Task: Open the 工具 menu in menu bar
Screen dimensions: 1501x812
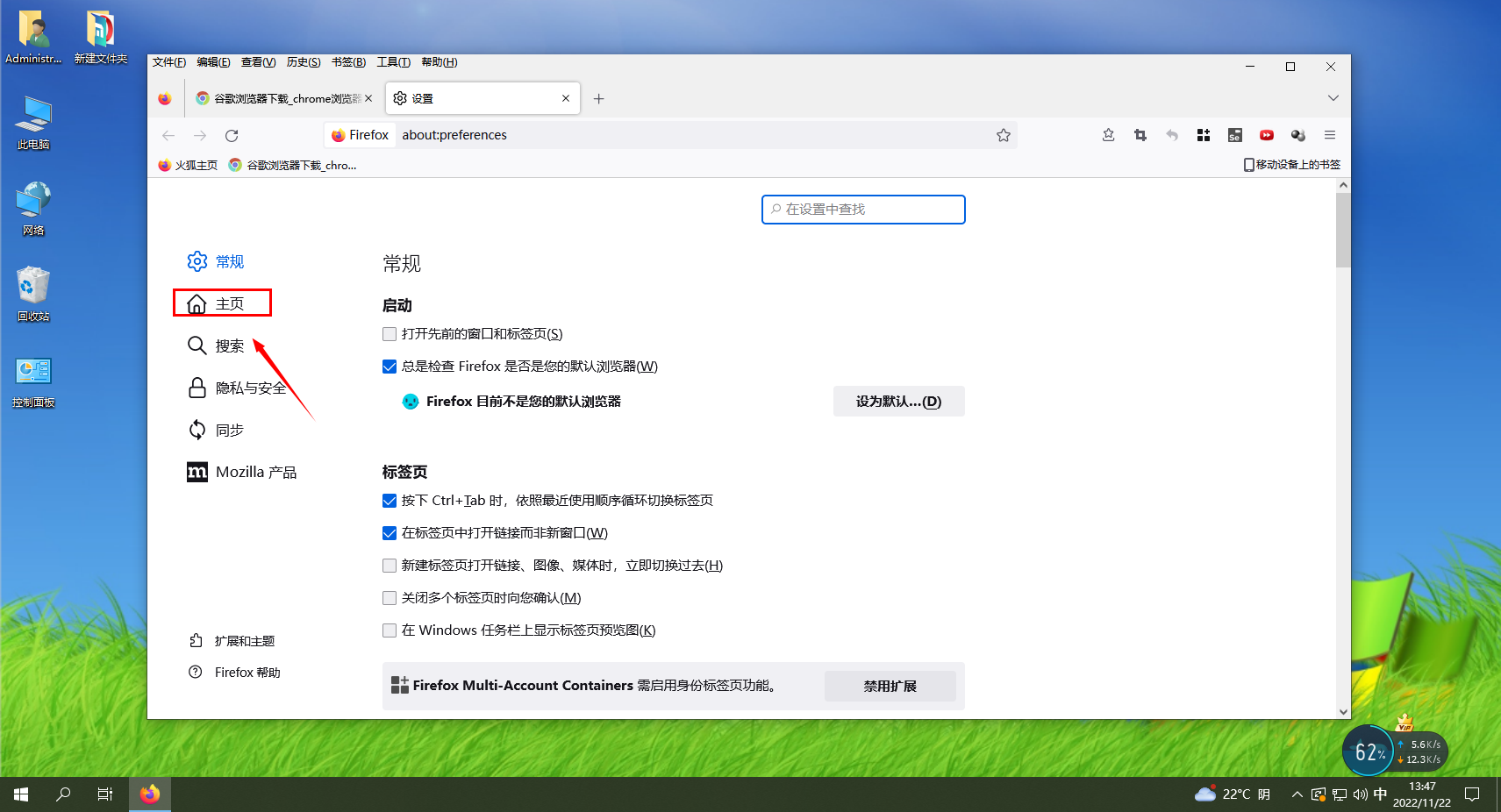Action: point(393,62)
